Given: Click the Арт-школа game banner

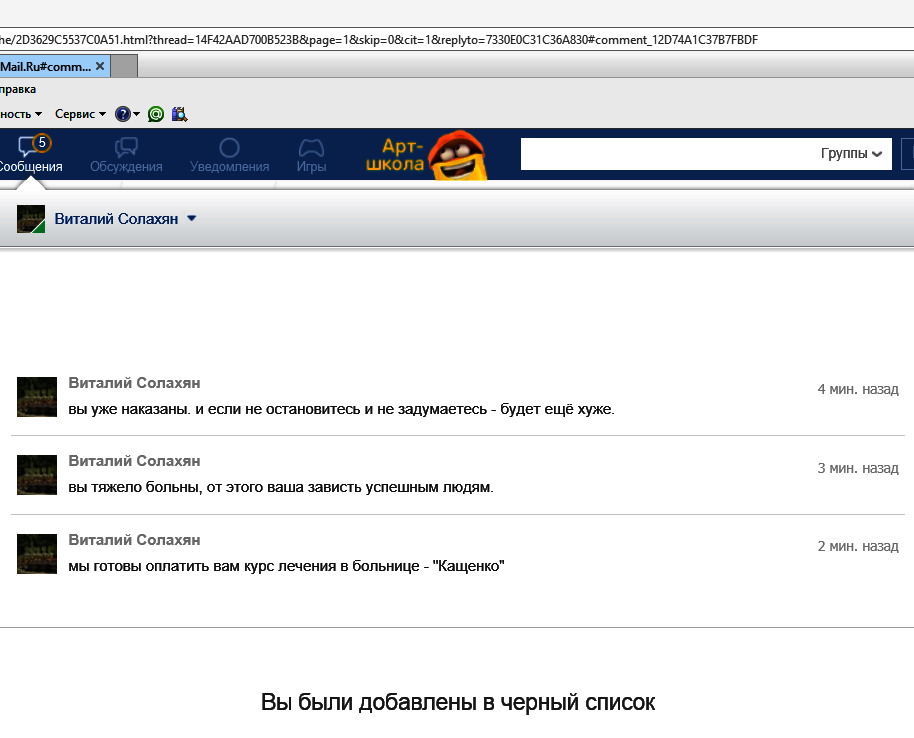Looking at the screenshot, I should (x=428, y=156).
